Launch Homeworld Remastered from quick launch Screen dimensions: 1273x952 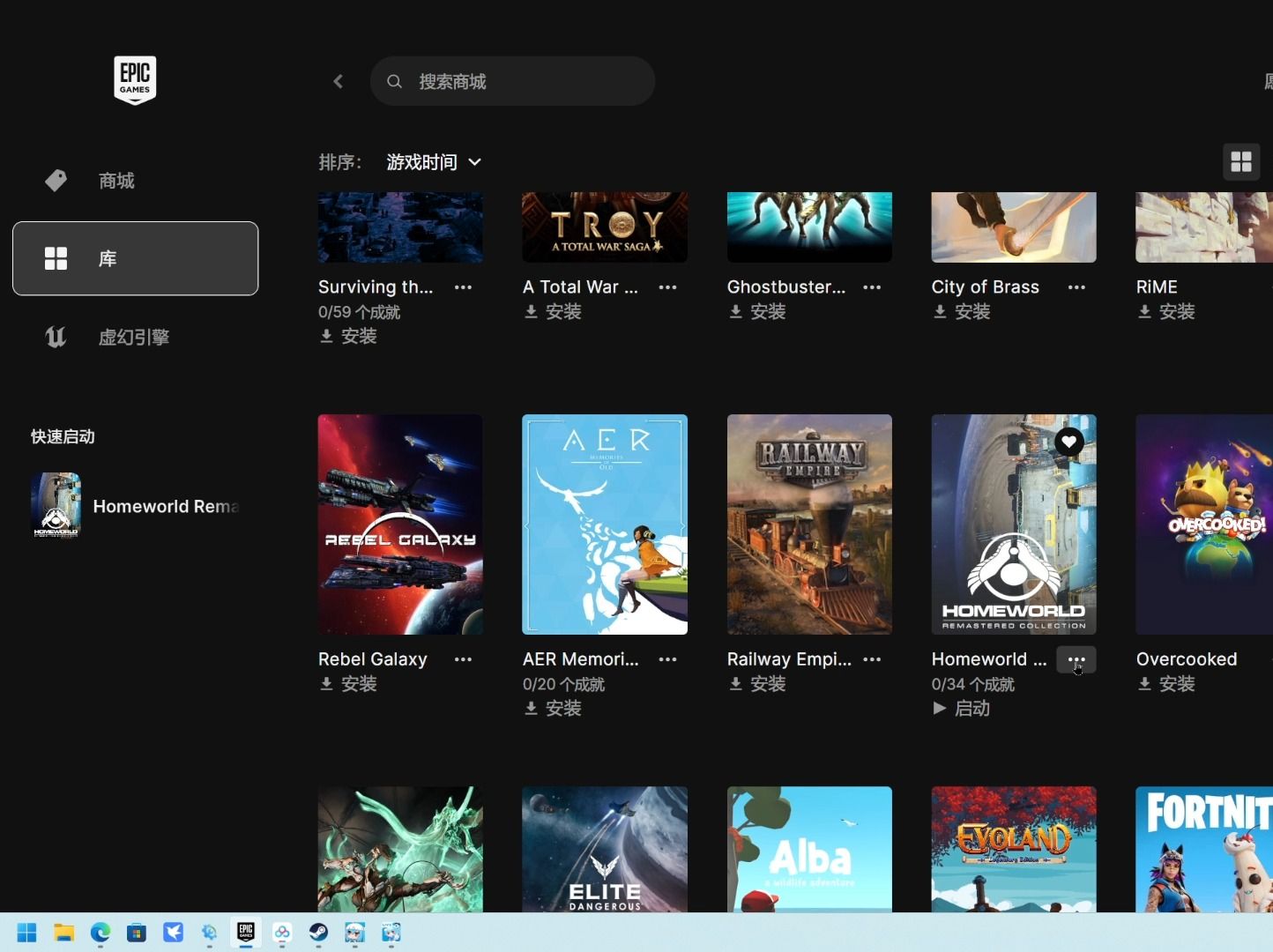135,506
